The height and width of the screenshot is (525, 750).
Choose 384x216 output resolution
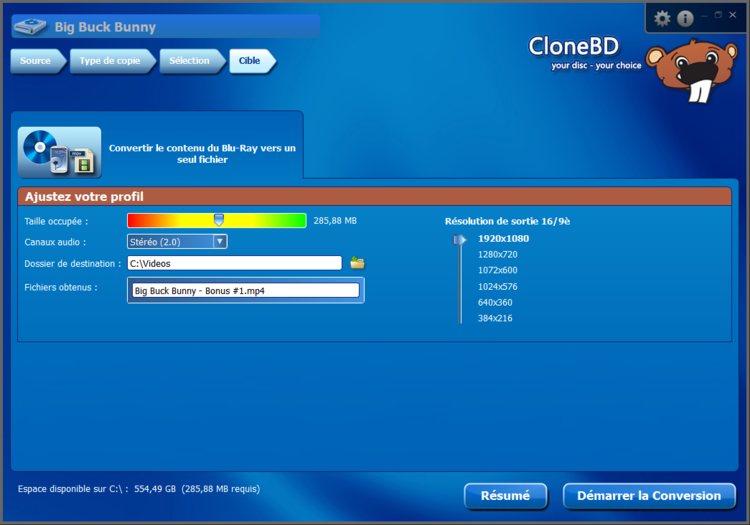pyautogui.click(x=495, y=318)
